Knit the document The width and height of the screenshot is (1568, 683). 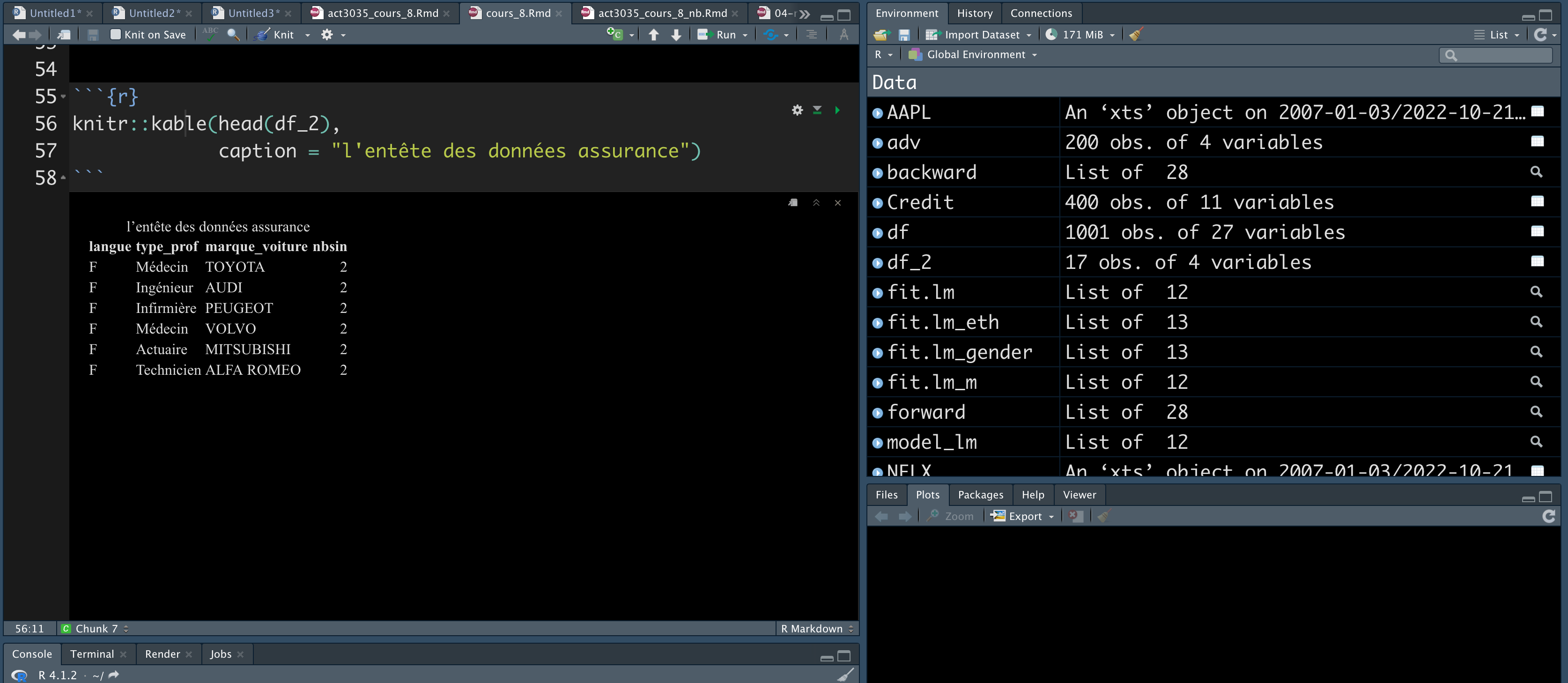[x=276, y=35]
